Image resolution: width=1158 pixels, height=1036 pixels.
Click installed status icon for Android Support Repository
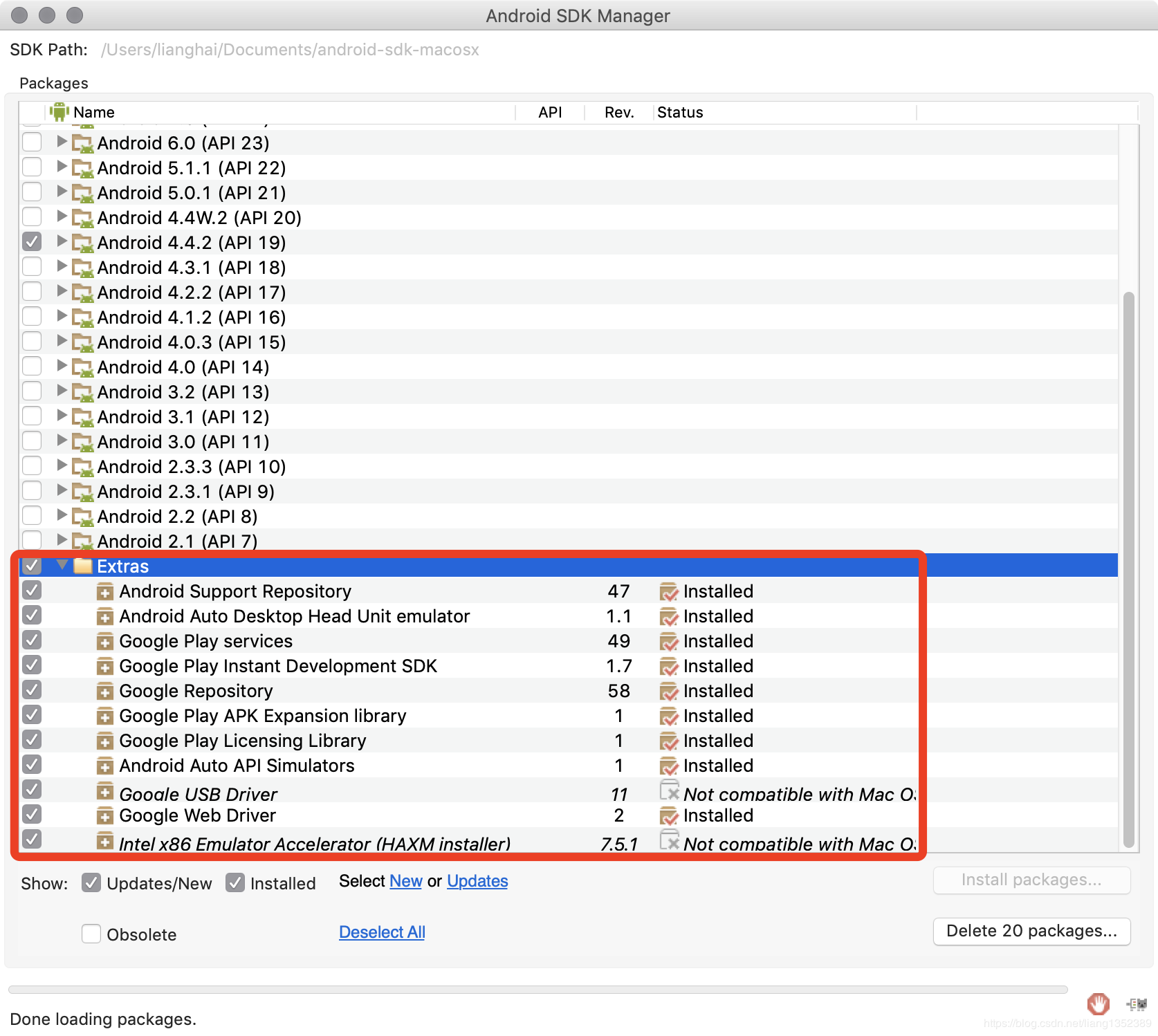pos(669,592)
